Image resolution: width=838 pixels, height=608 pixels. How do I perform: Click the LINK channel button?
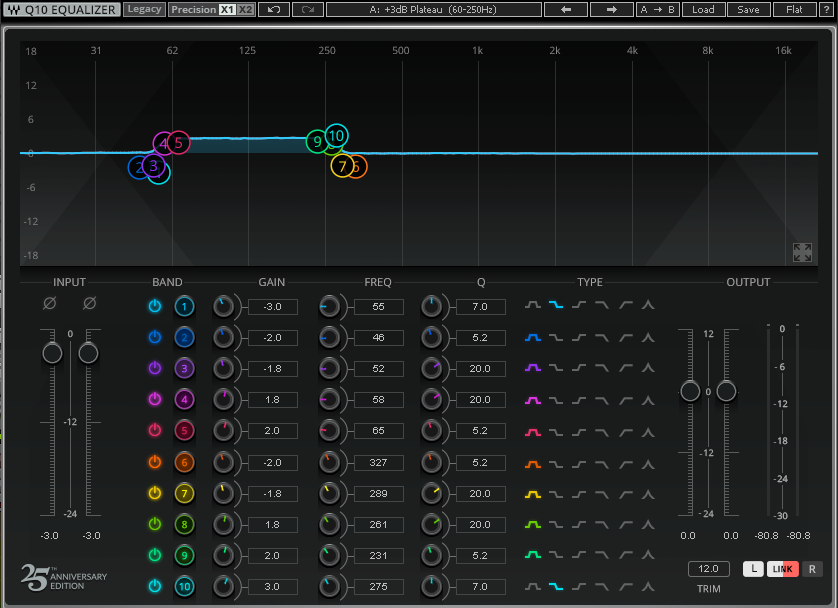point(782,569)
